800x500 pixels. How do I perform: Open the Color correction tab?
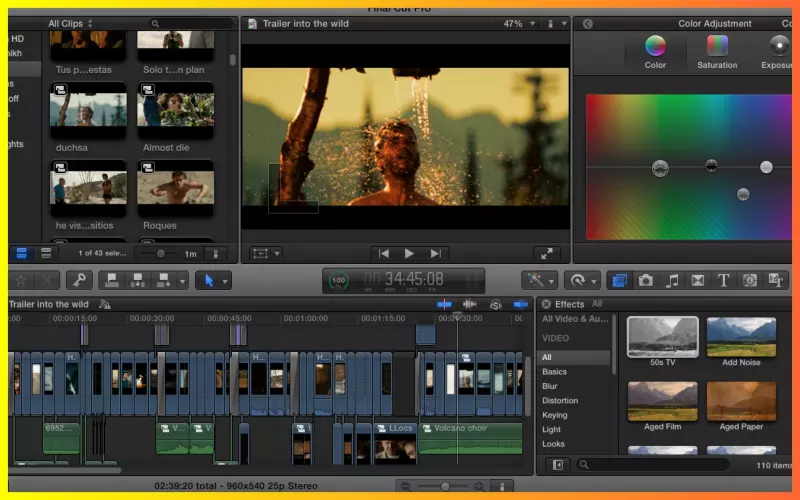click(655, 52)
